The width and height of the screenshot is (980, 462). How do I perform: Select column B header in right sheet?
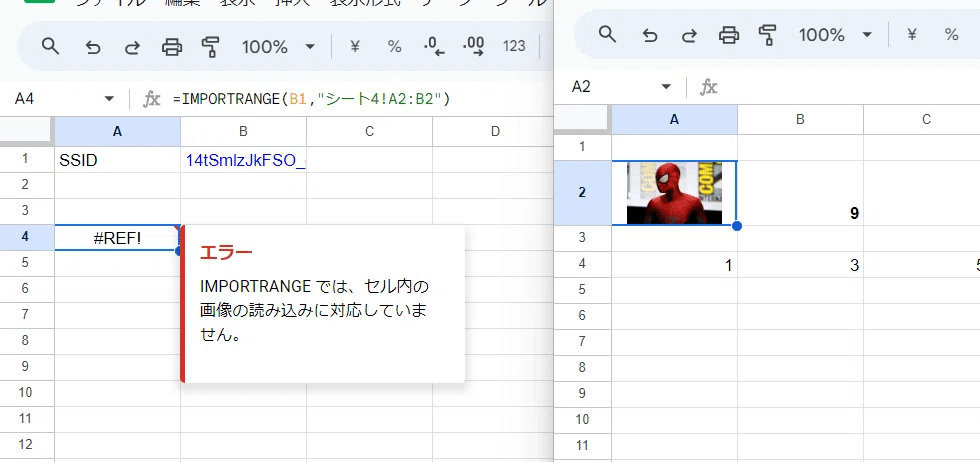point(800,119)
